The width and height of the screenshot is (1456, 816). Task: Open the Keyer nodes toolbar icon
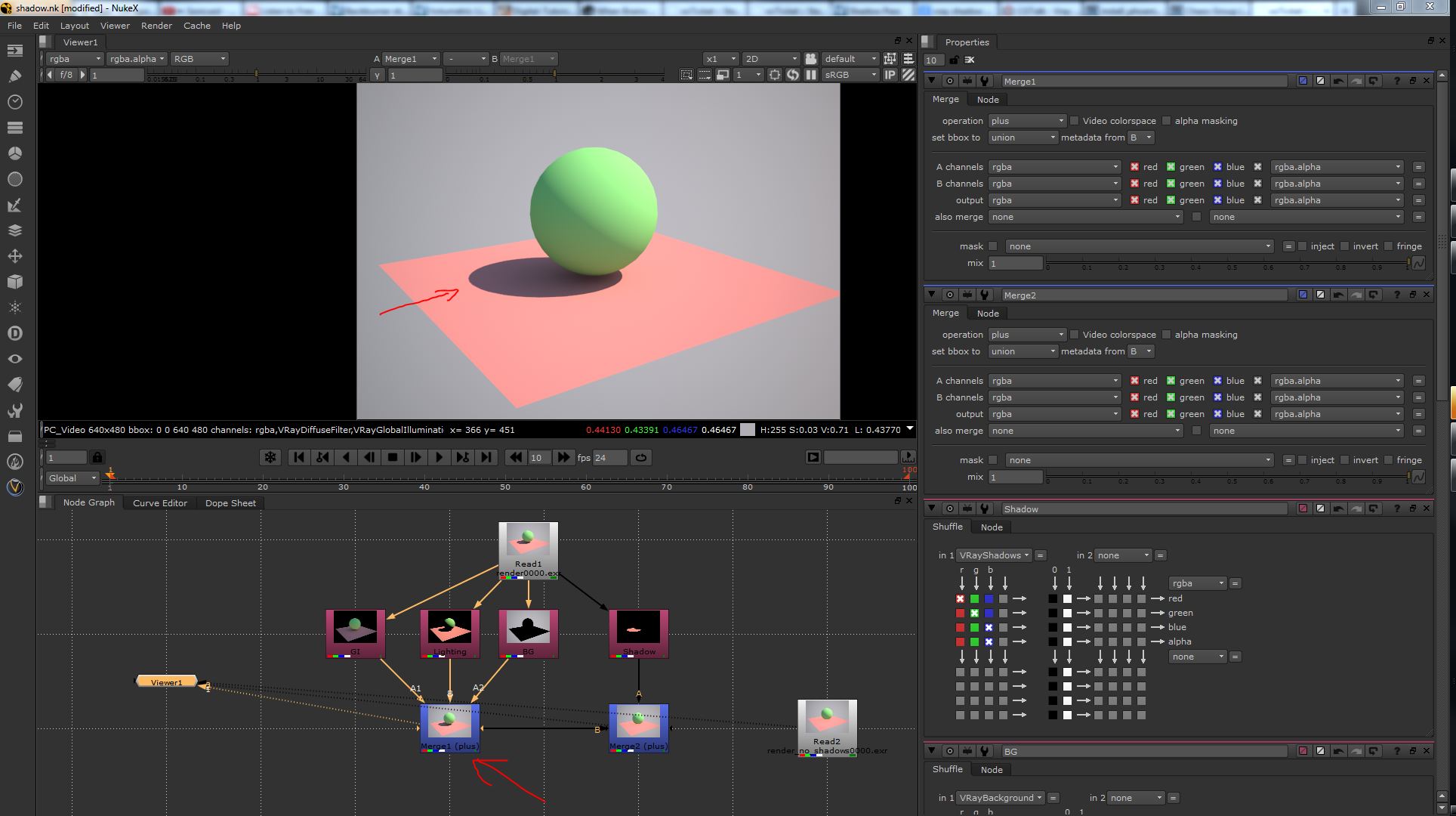[x=15, y=205]
